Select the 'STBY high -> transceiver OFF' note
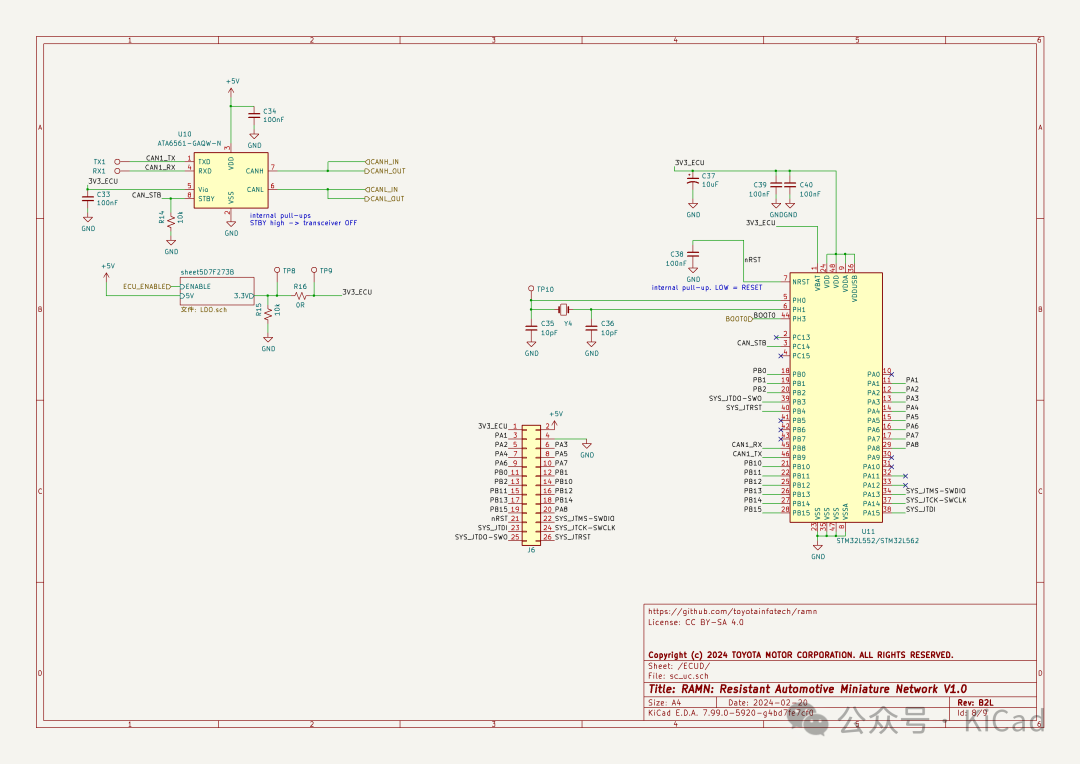The width and height of the screenshot is (1080, 764). click(303, 223)
